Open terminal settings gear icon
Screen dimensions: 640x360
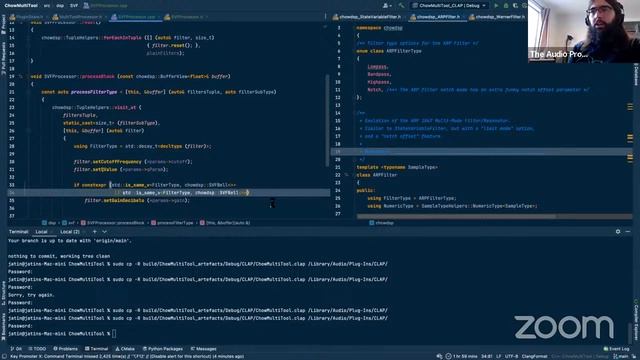pyautogui.click(x=618, y=231)
